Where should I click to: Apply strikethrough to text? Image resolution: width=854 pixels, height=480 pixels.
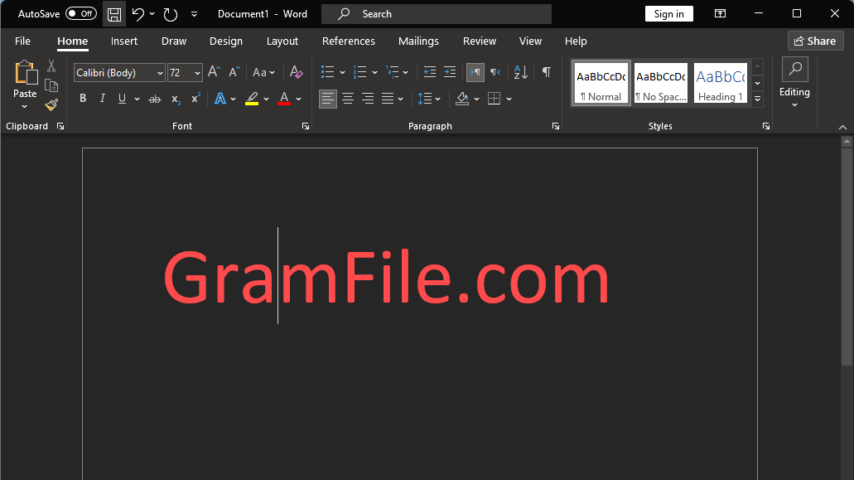point(155,99)
